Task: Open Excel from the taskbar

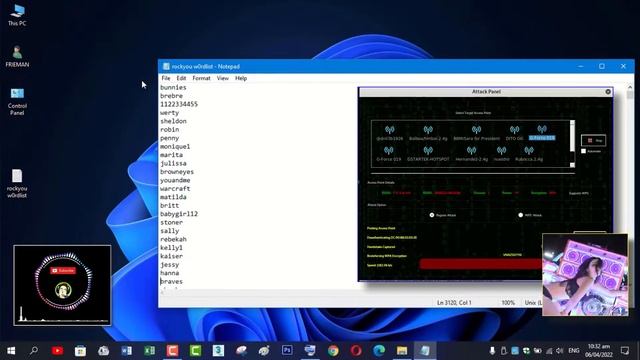Action: (x=149, y=351)
